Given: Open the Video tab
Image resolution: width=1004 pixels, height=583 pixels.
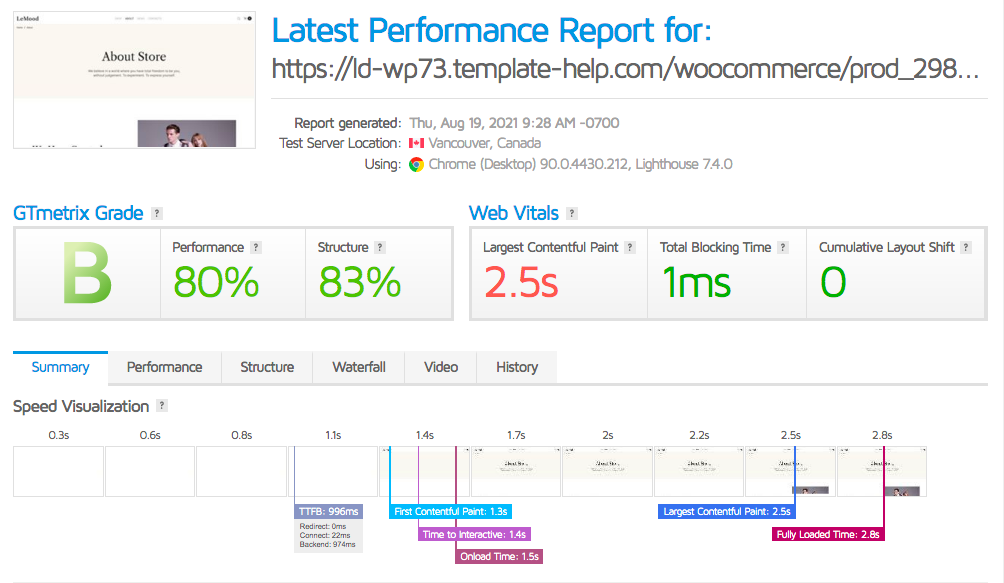Looking at the screenshot, I should coord(441,367).
